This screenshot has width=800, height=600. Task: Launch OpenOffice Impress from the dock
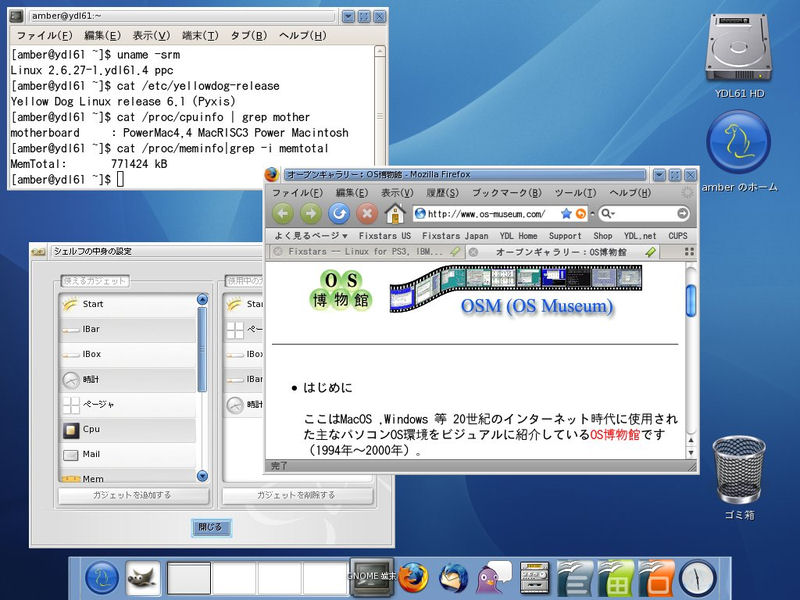657,578
